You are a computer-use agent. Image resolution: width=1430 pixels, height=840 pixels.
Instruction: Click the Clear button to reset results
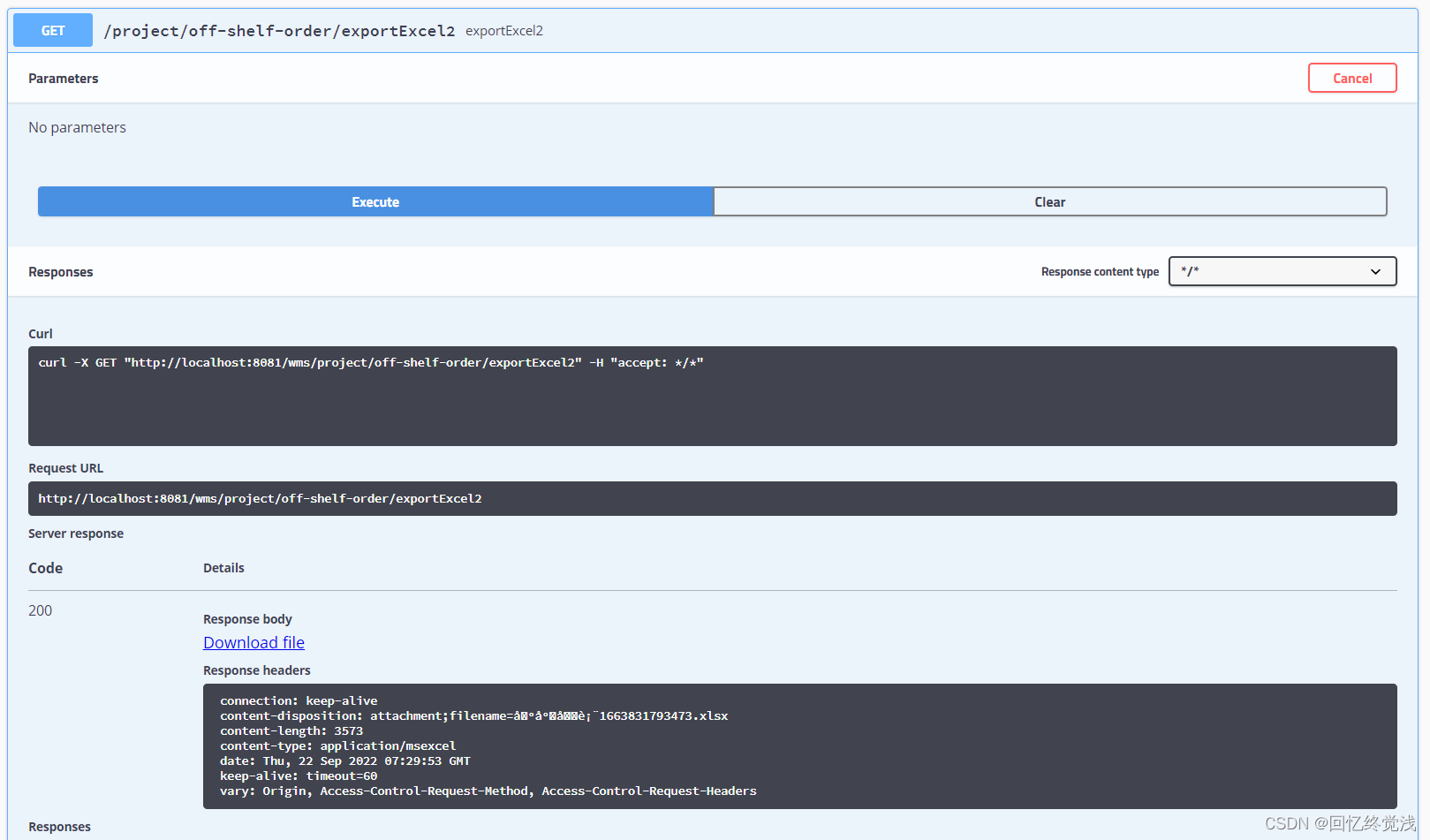point(1050,201)
